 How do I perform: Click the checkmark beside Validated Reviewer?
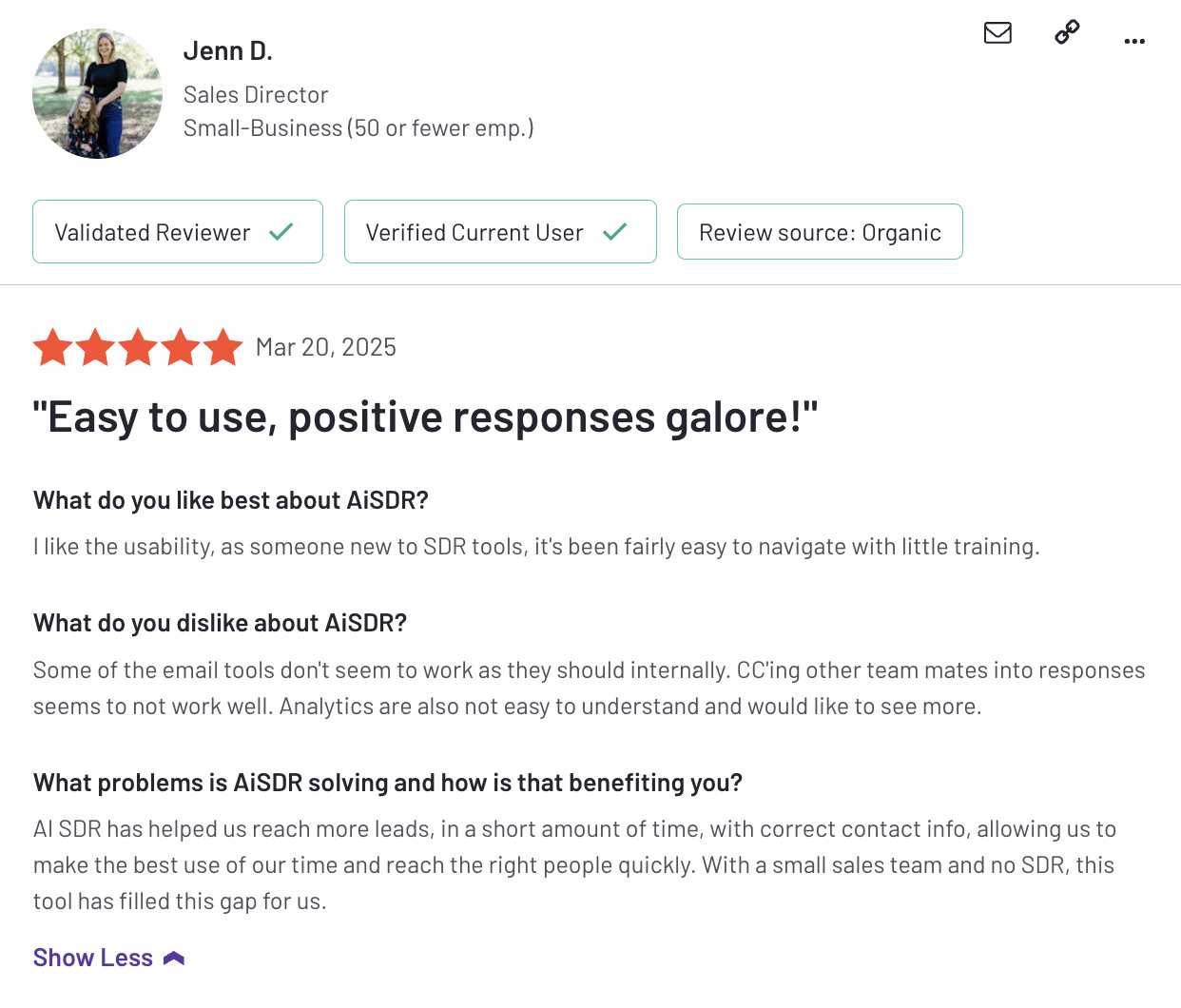pyautogui.click(x=281, y=232)
